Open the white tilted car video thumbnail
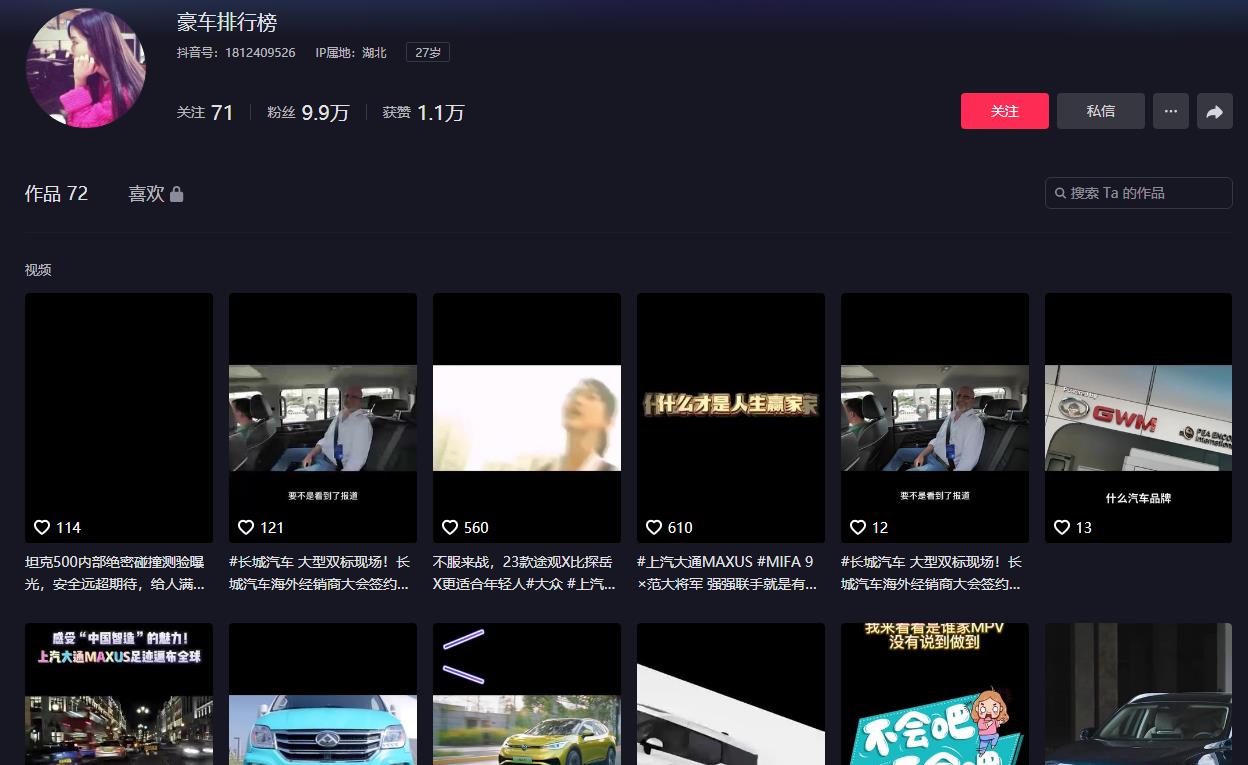The width and height of the screenshot is (1248, 765). click(x=731, y=694)
